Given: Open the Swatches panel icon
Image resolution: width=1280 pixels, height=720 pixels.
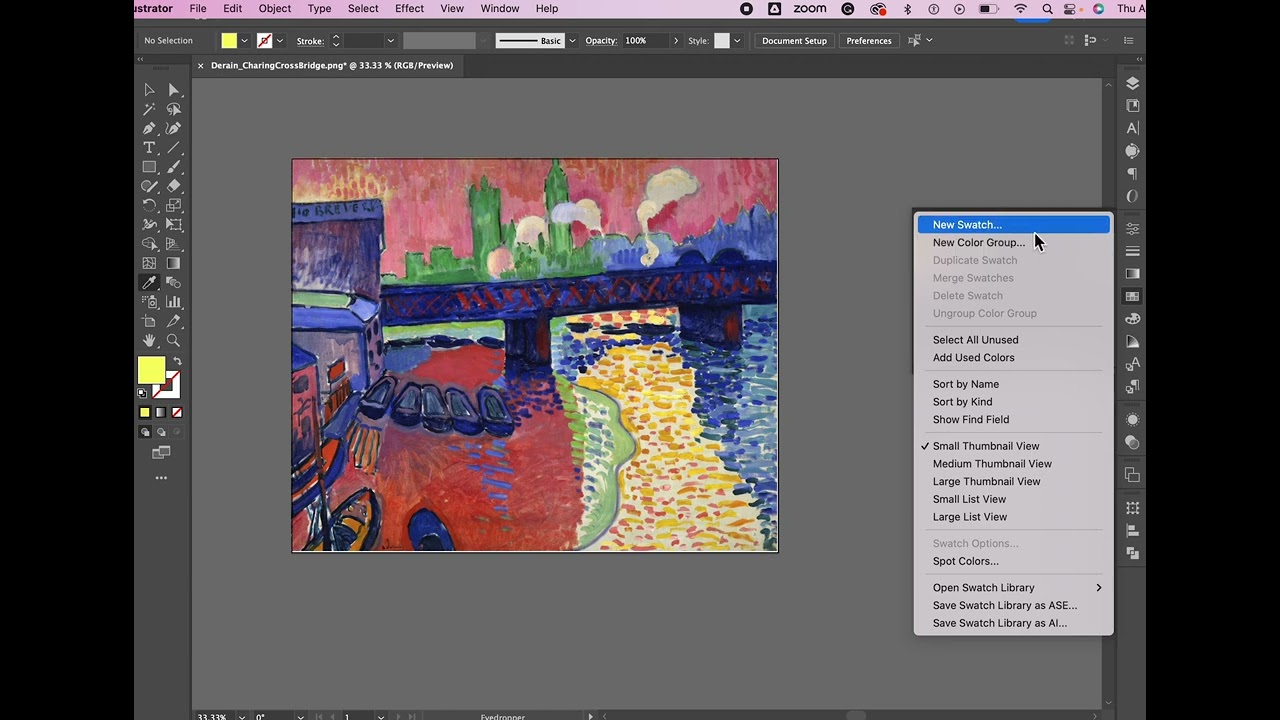Looking at the screenshot, I should tap(1132, 296).
